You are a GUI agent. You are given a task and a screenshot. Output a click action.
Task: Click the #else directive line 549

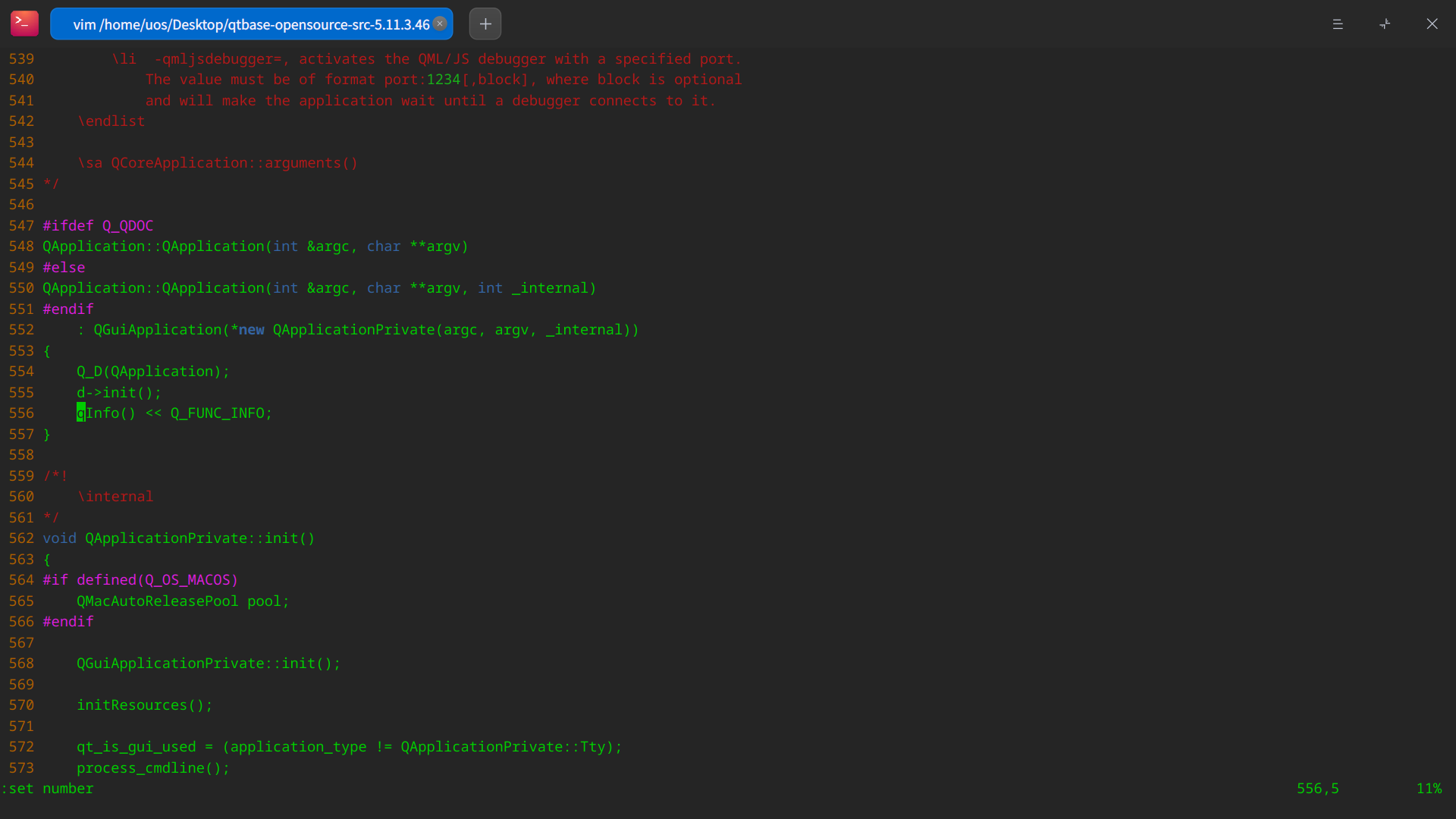(x=64, y=268)
